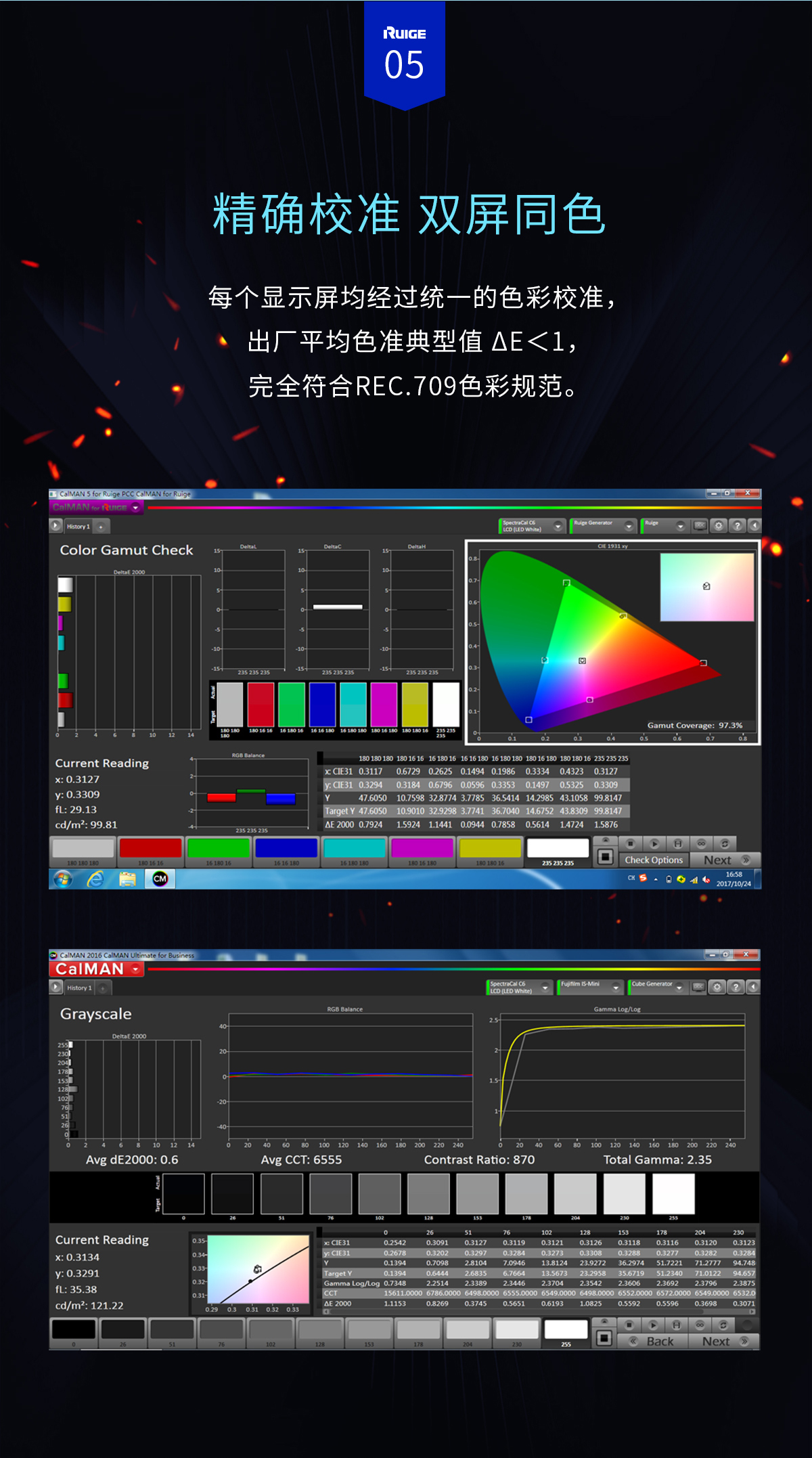The height and width of the screenshot is (1458, 812).
Task: Select cyan swatch in the bottom pattern strip
Action: (x=354, y=849)
